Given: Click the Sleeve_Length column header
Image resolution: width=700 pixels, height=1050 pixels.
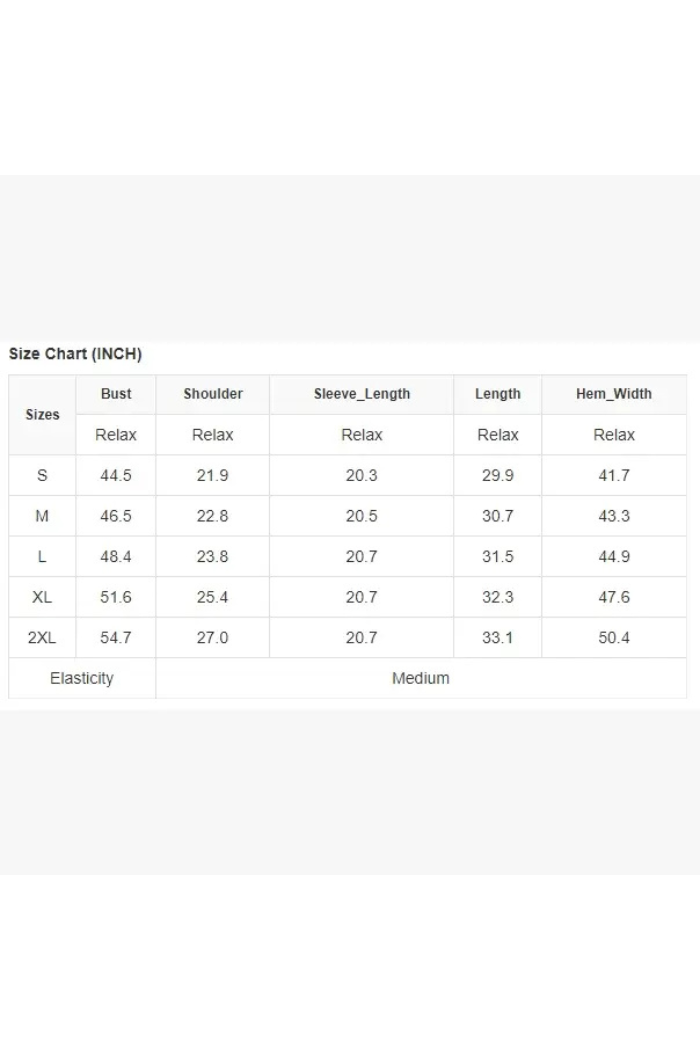Looking at the screenshot, I should pyautogui.click(x=361, y=394).
